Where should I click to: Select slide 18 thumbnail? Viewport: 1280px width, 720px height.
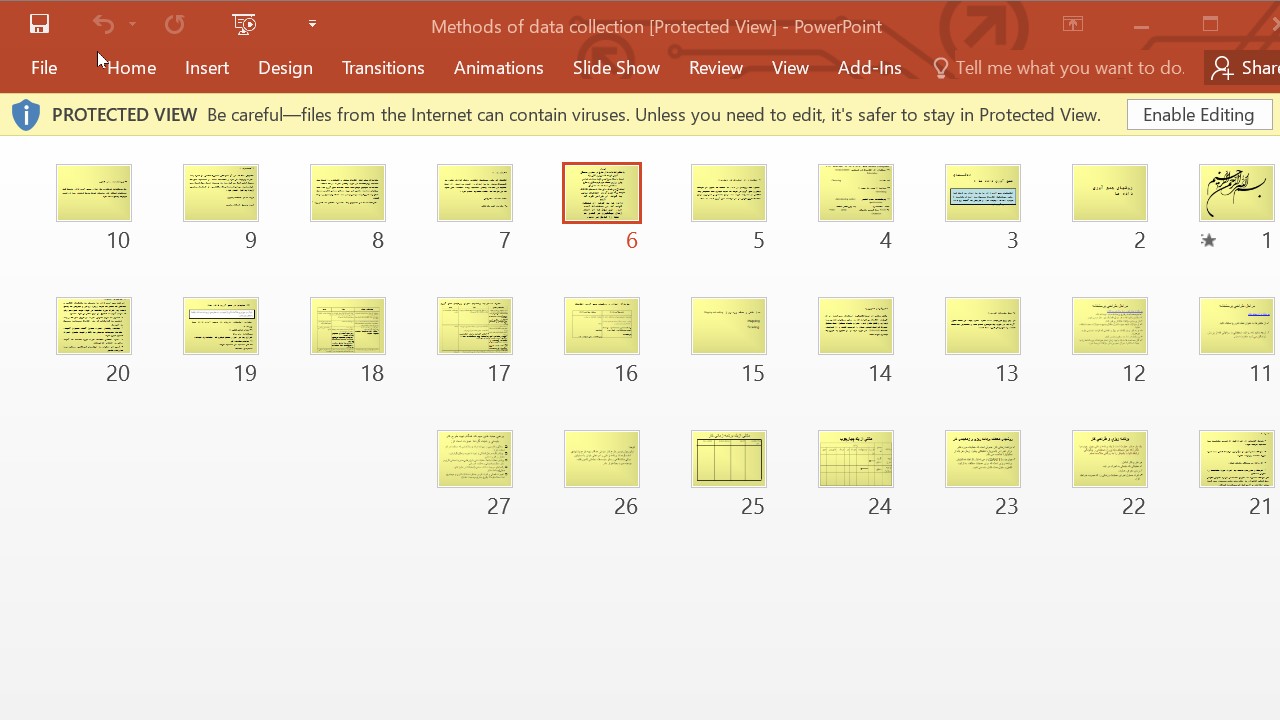(x=348, y=326)
